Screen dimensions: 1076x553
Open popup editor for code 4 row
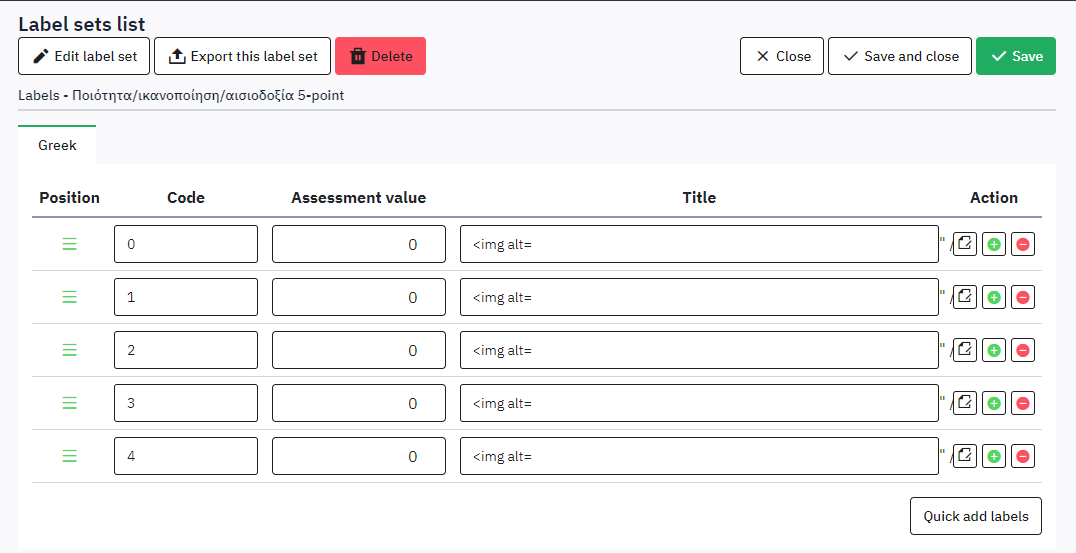tap(964, 456)
